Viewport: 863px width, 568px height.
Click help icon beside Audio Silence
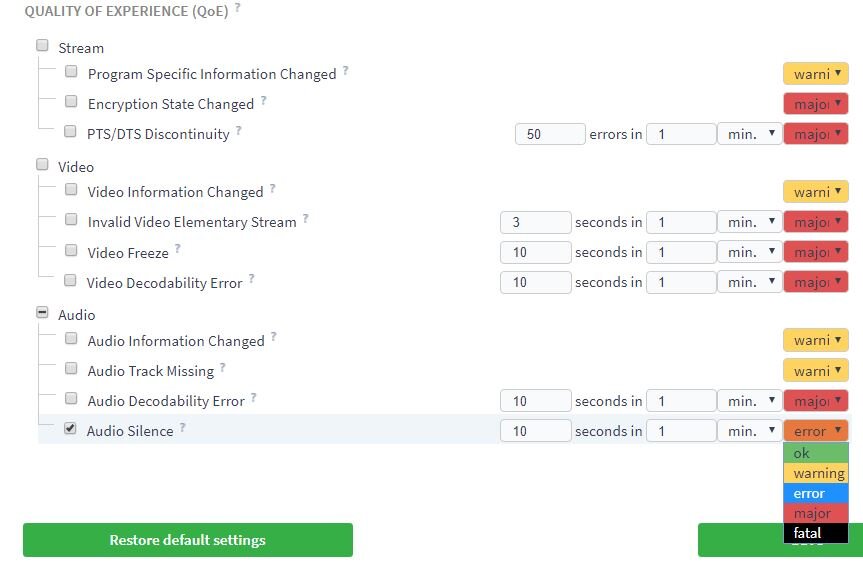point(183,428)
